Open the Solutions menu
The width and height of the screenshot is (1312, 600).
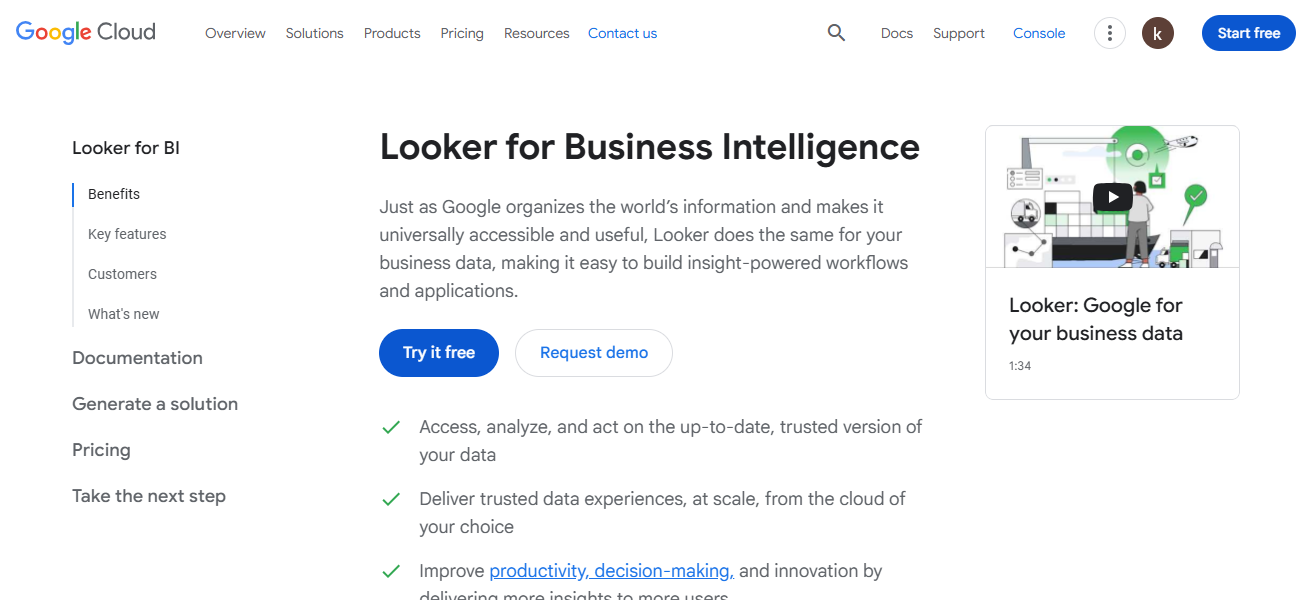click(314, 33)
